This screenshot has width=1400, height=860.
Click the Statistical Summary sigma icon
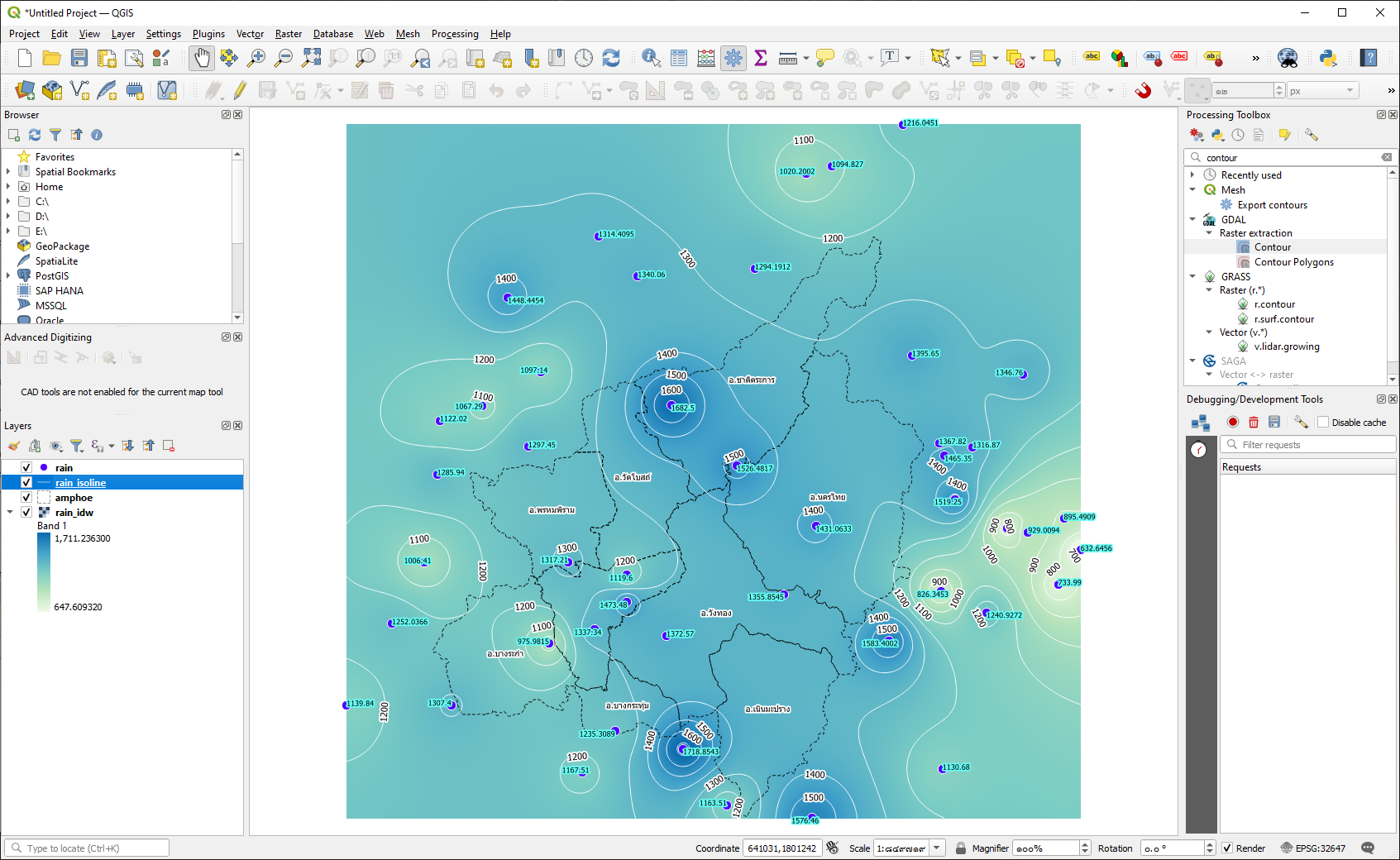click(759, 58)
